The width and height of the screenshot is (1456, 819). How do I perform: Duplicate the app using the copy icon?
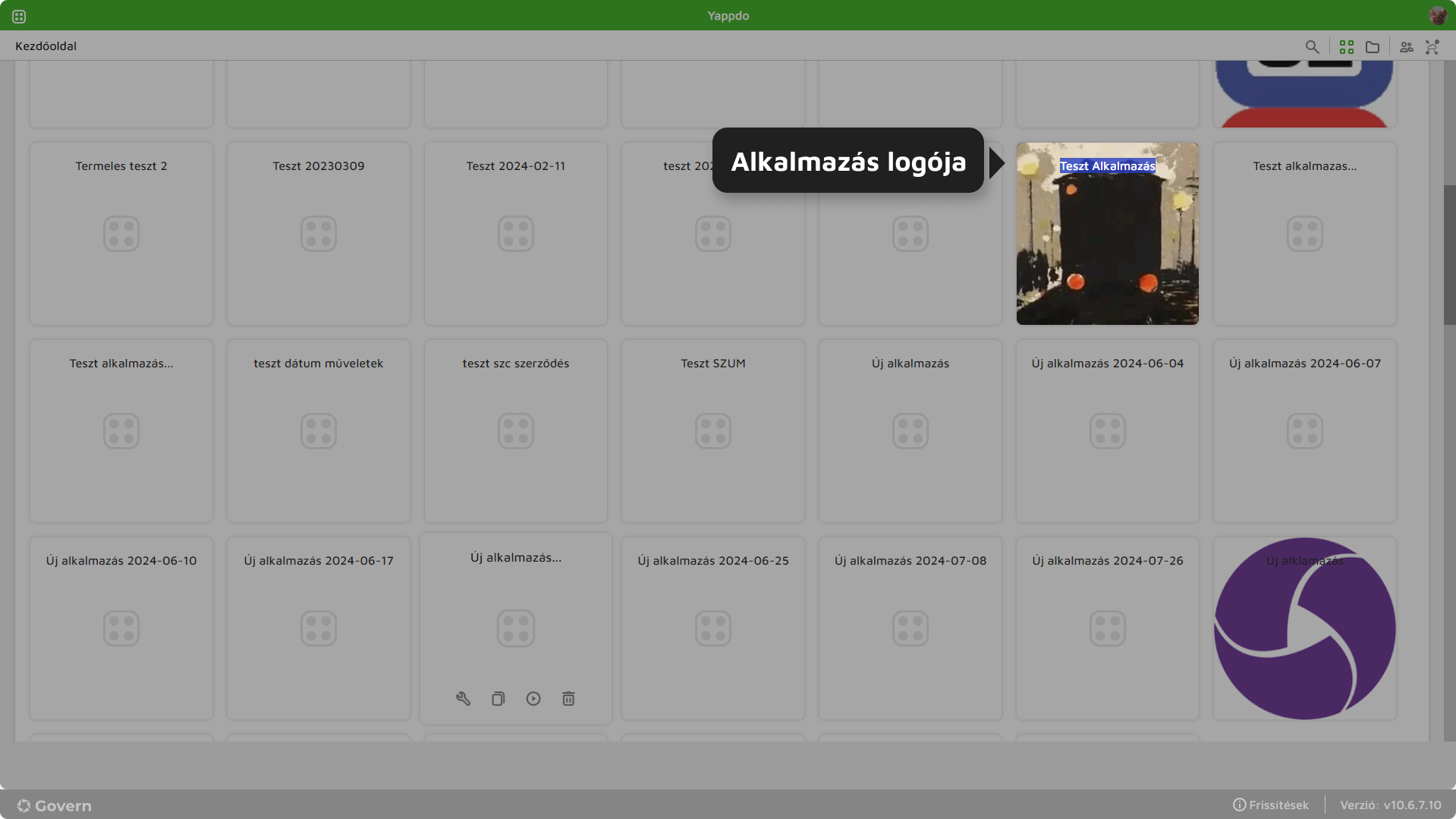click(498, 698)
